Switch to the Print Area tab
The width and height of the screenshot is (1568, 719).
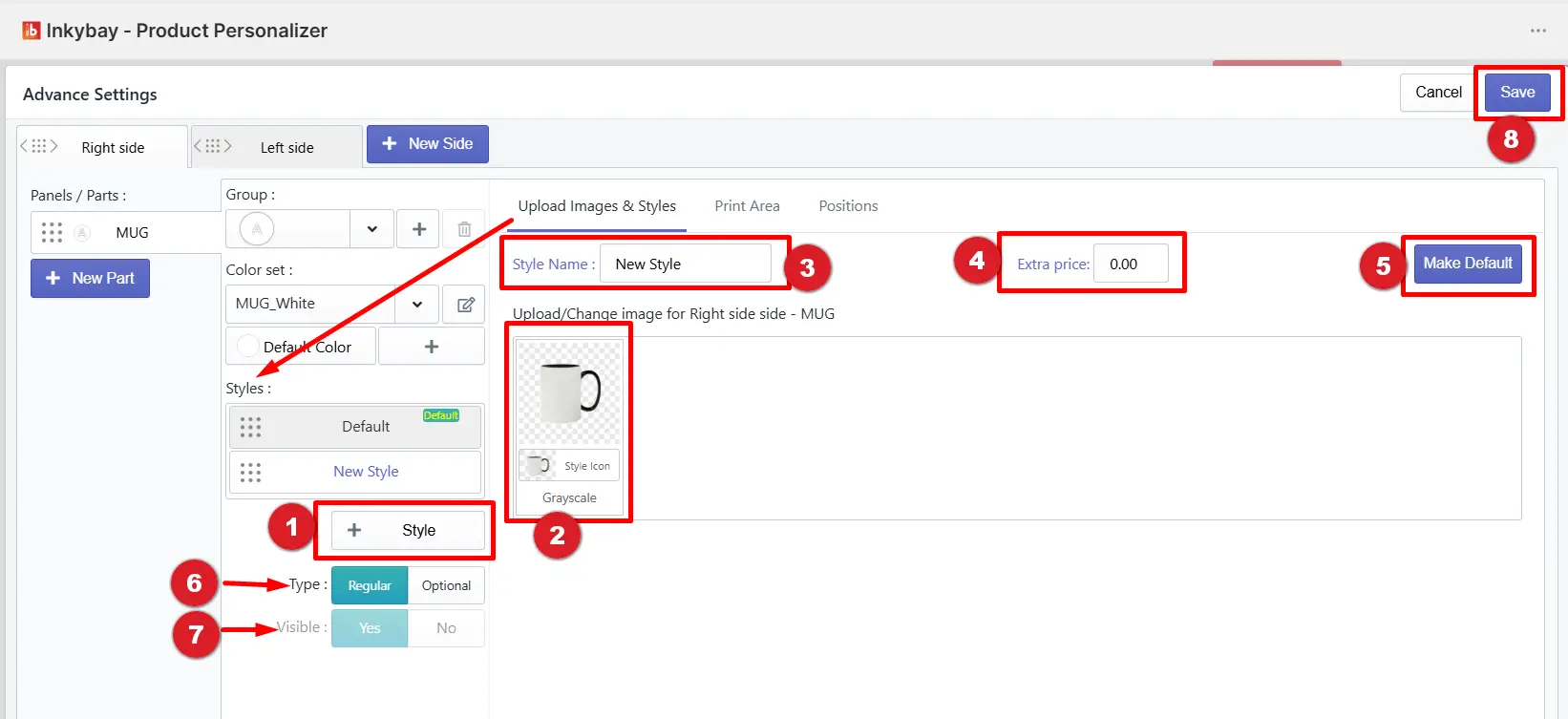(747, 206)
